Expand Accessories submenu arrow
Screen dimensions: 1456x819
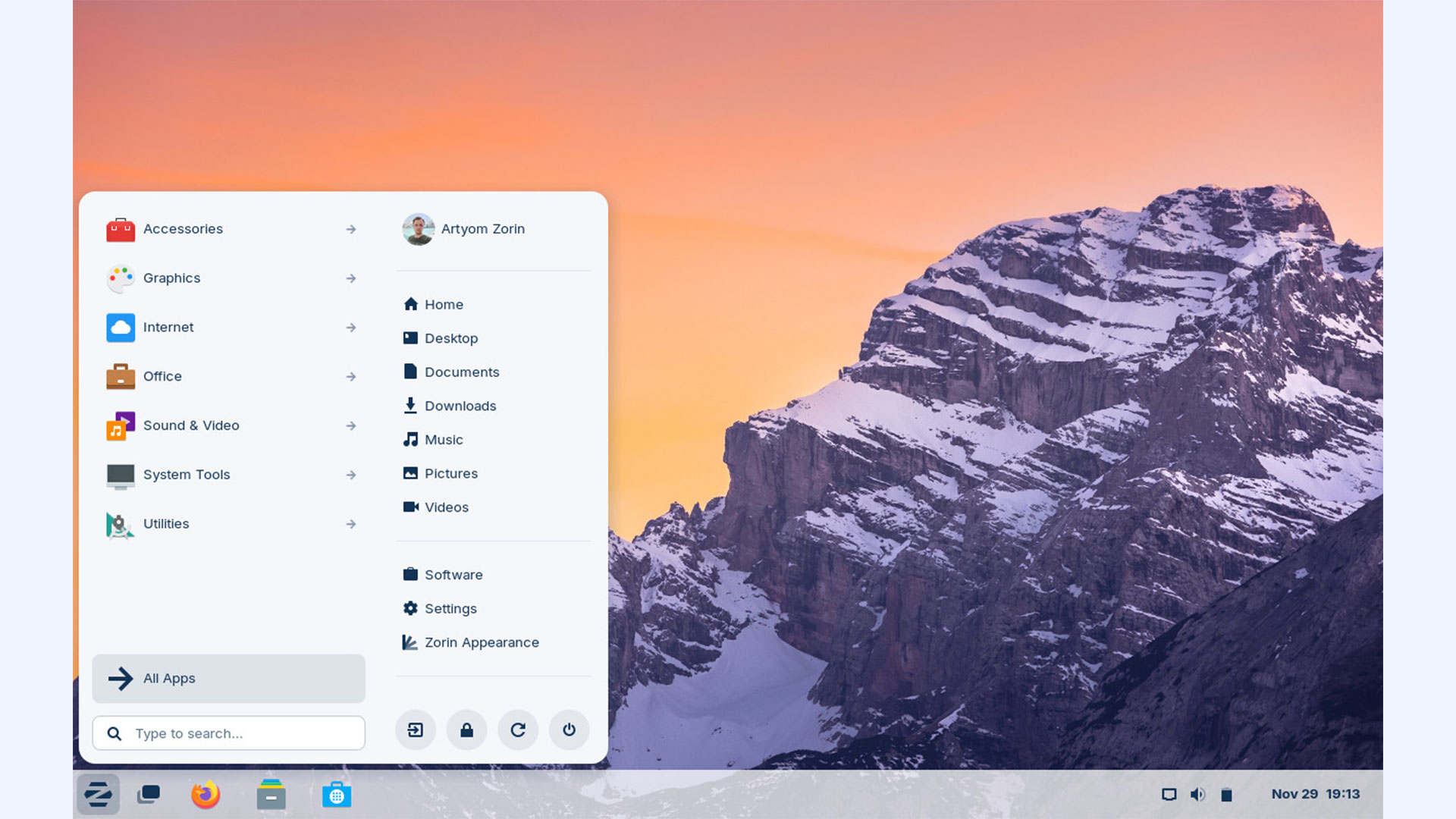tap(351, 229)
